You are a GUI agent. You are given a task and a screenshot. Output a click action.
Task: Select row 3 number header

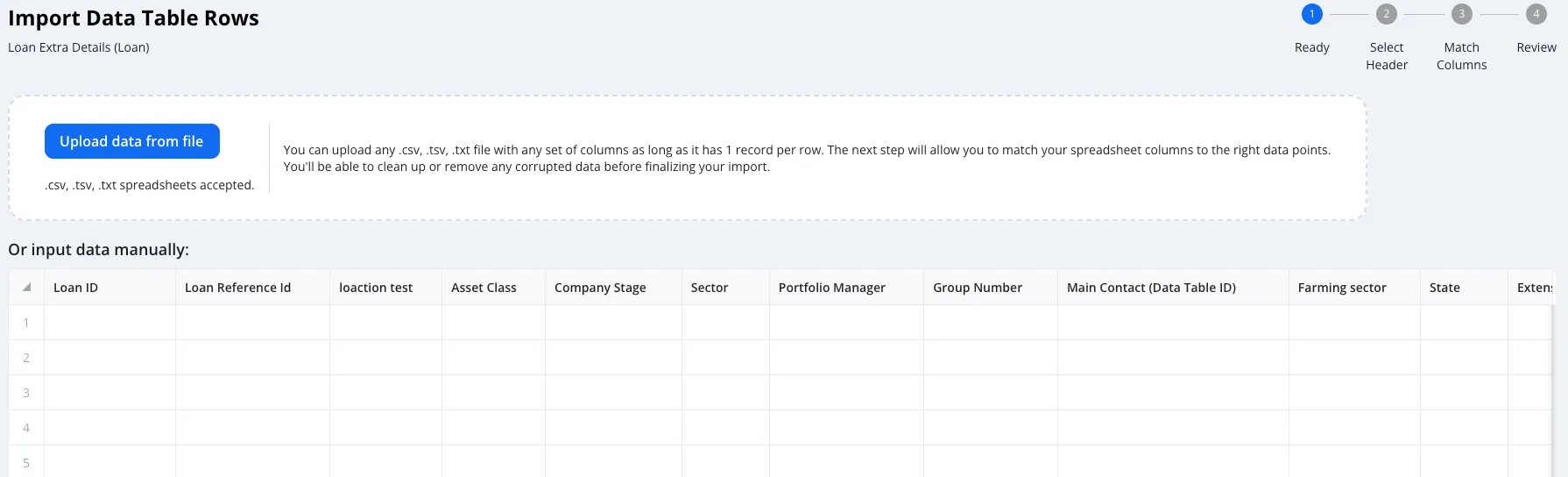26,393
